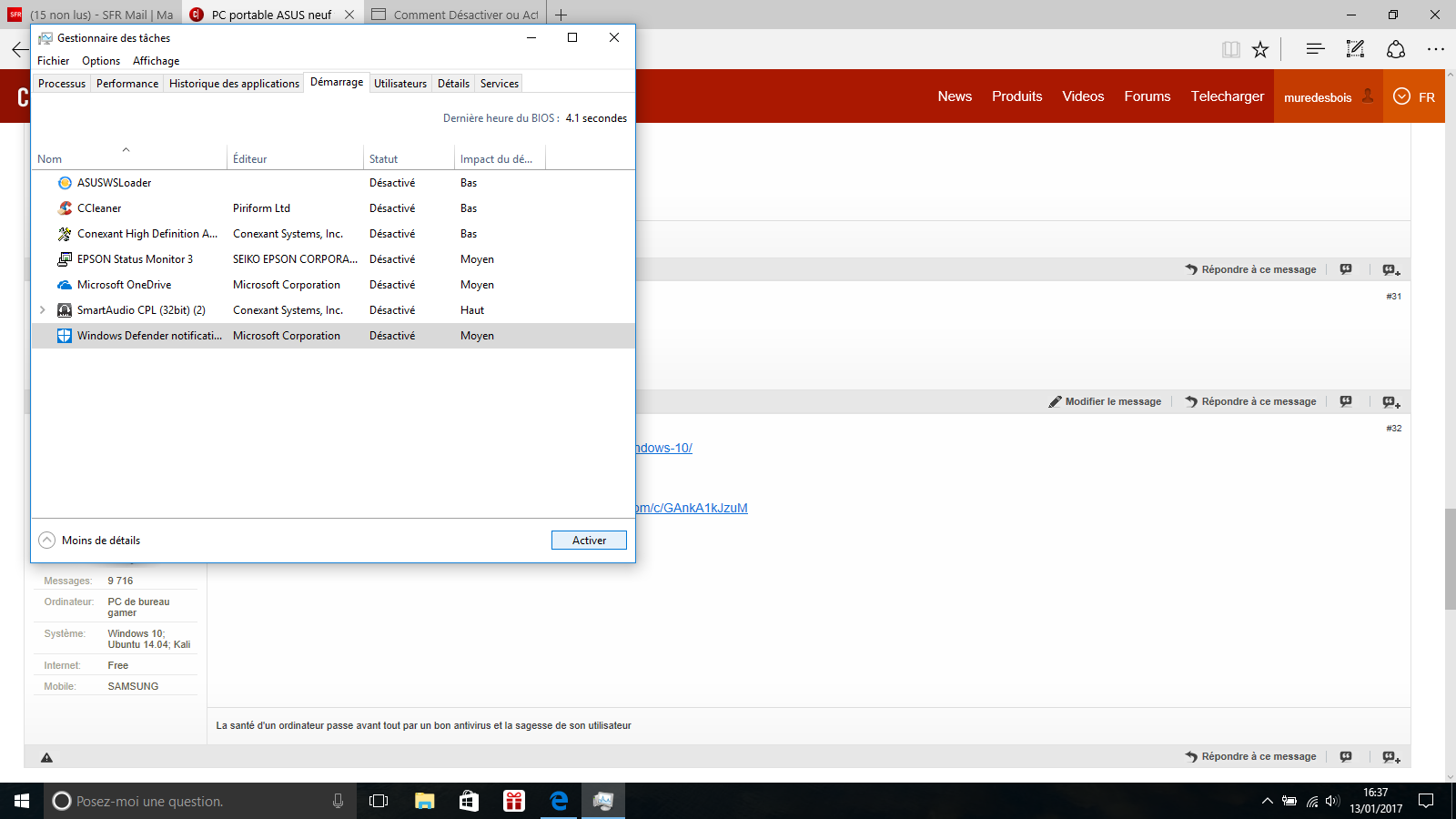Add page to favorites with star icon
The height and width of the screenshot is (819, 1456).
1260,49
